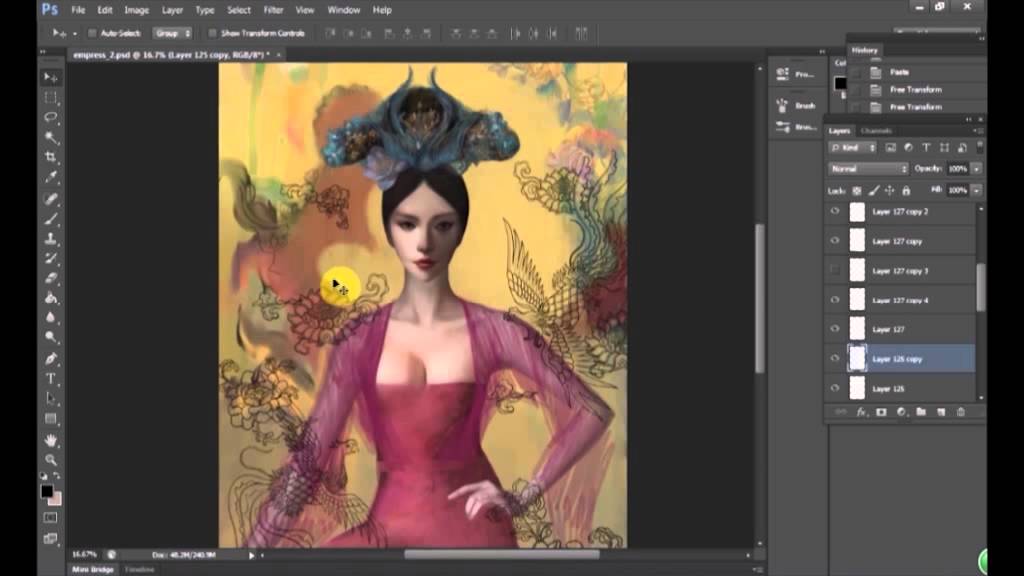The height and width of the screenshot is (576, 1024).
Task: Select the Zoom tool
Action: [x=51, y=460]
